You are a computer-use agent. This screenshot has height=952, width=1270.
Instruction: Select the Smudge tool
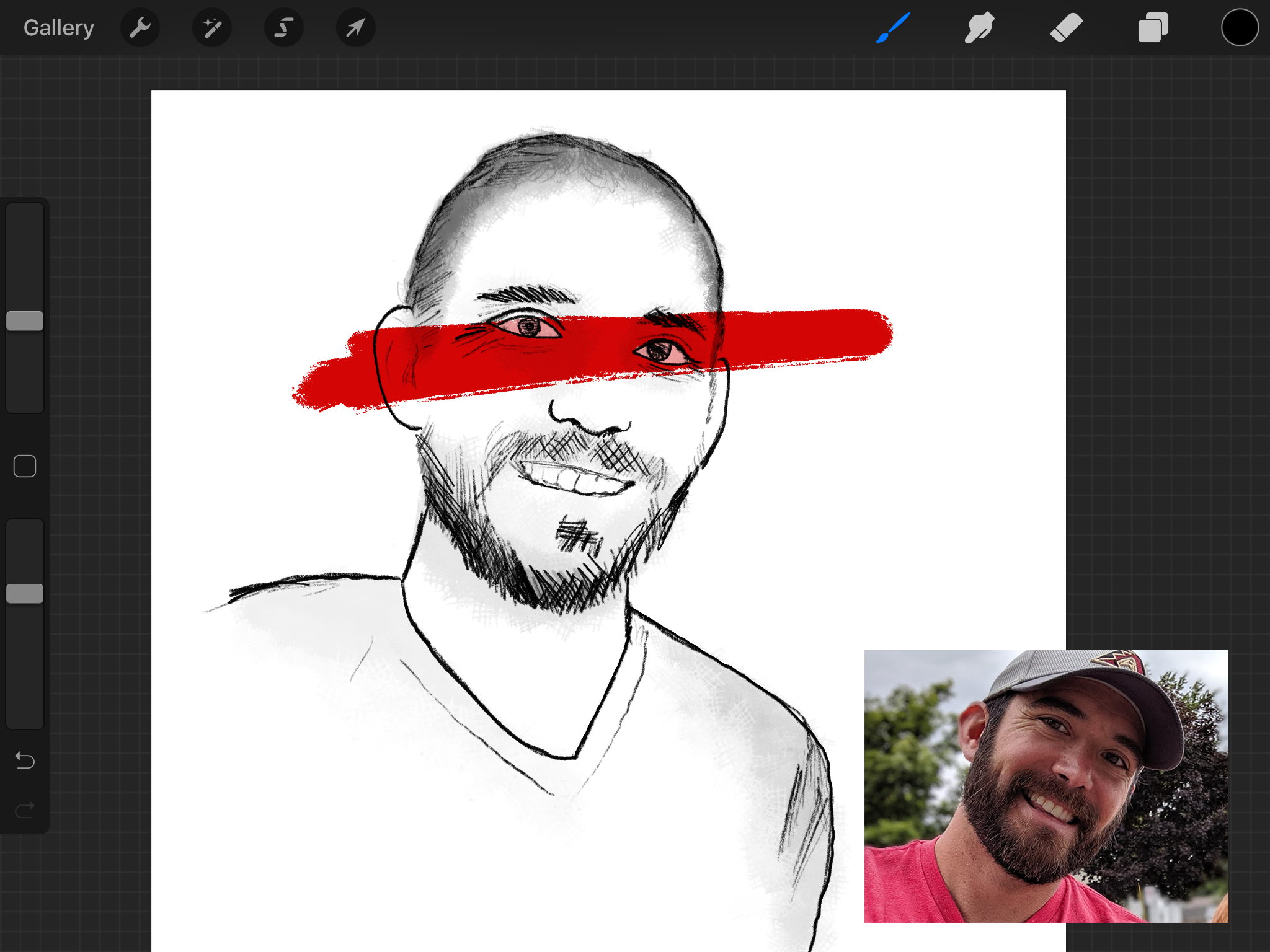click(x=980, y=28)
